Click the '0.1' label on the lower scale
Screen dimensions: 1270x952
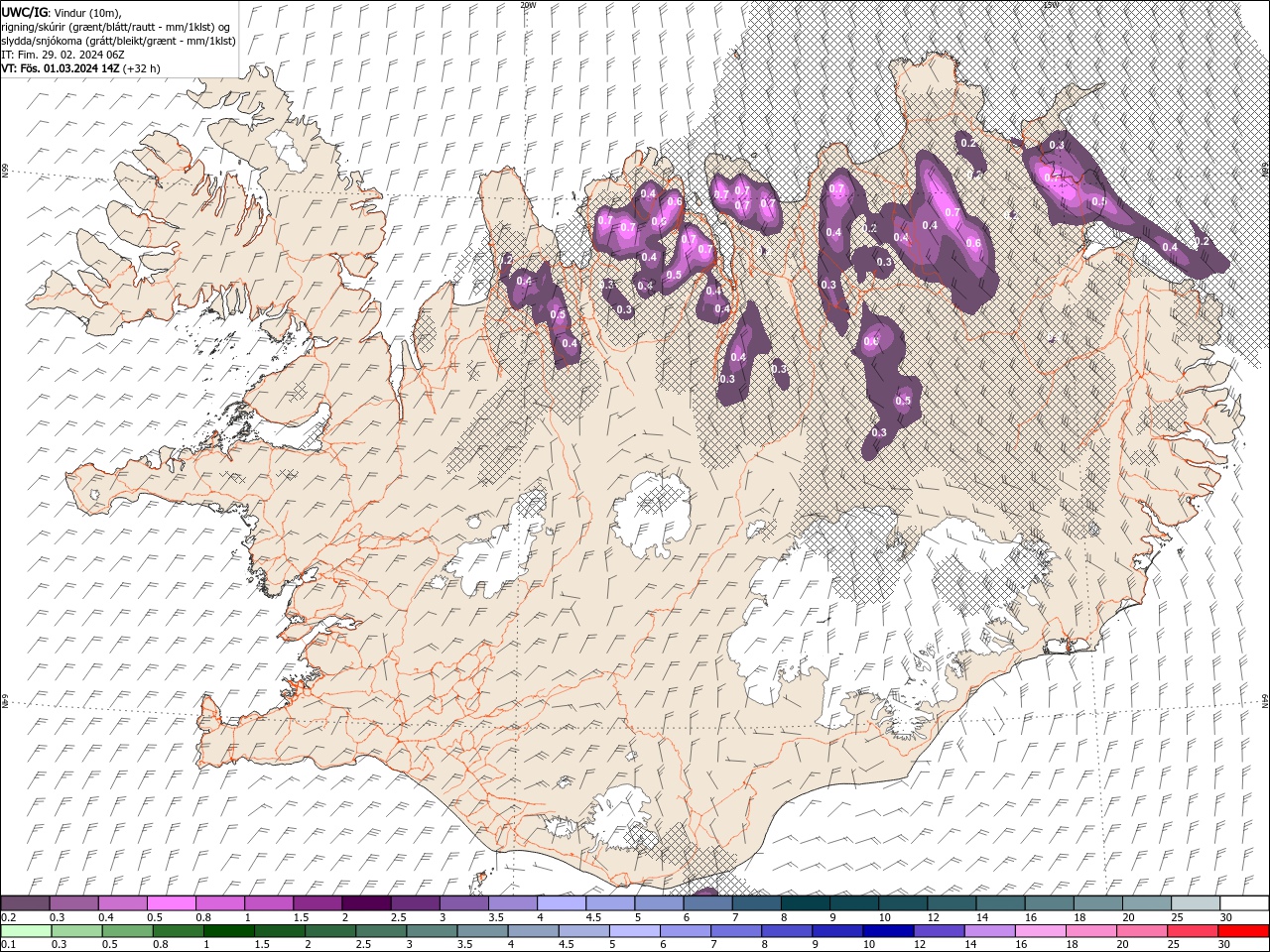(x=8, y=945)
